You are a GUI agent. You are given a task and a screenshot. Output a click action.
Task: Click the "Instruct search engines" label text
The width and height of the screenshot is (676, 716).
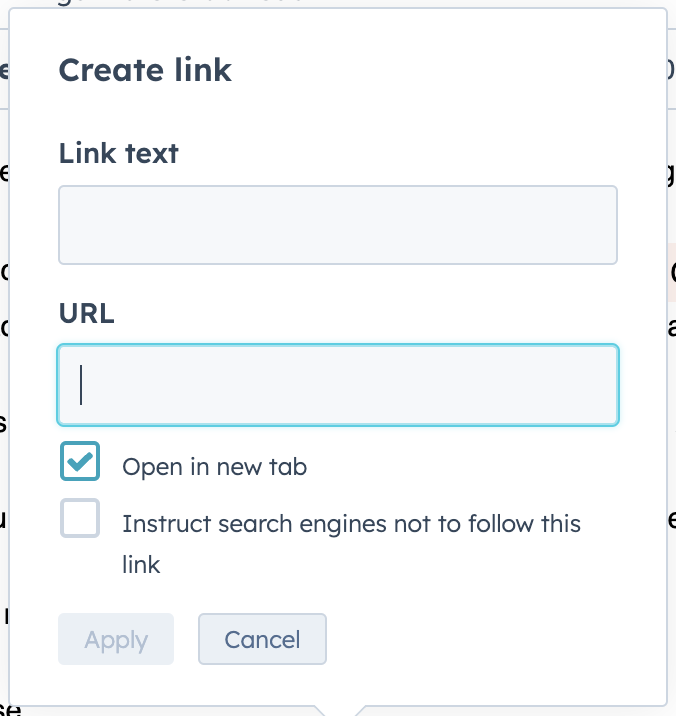tap(350, 524)
